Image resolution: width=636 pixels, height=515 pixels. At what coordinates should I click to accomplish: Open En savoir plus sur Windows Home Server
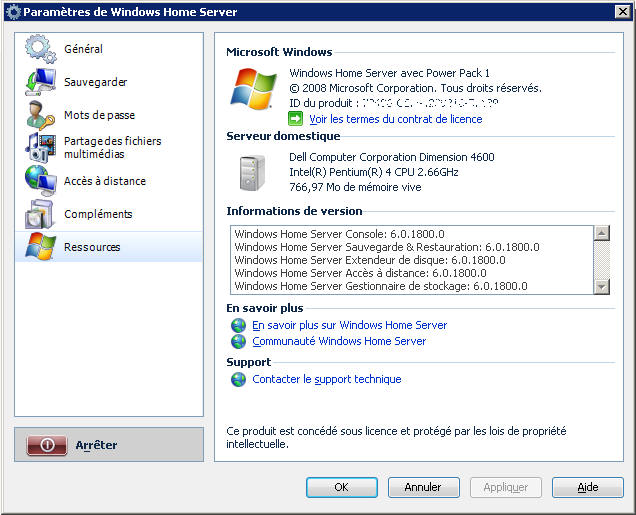click(349, 325)
